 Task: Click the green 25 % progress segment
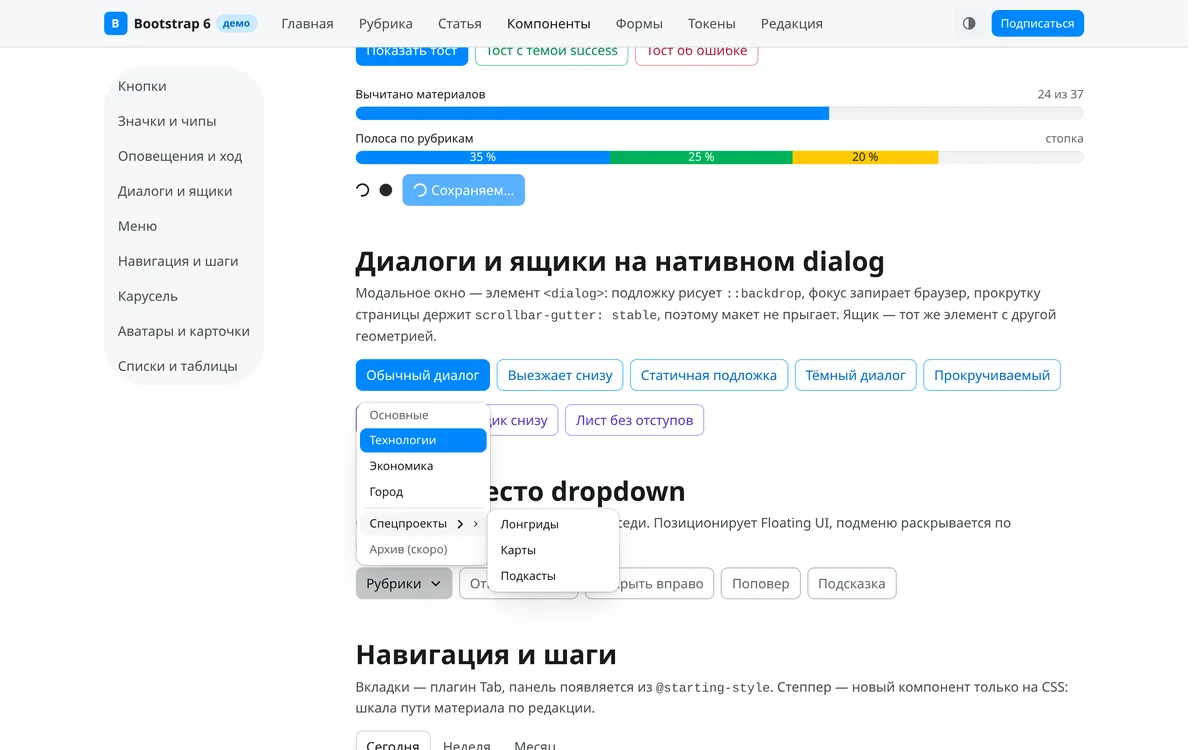701,157
